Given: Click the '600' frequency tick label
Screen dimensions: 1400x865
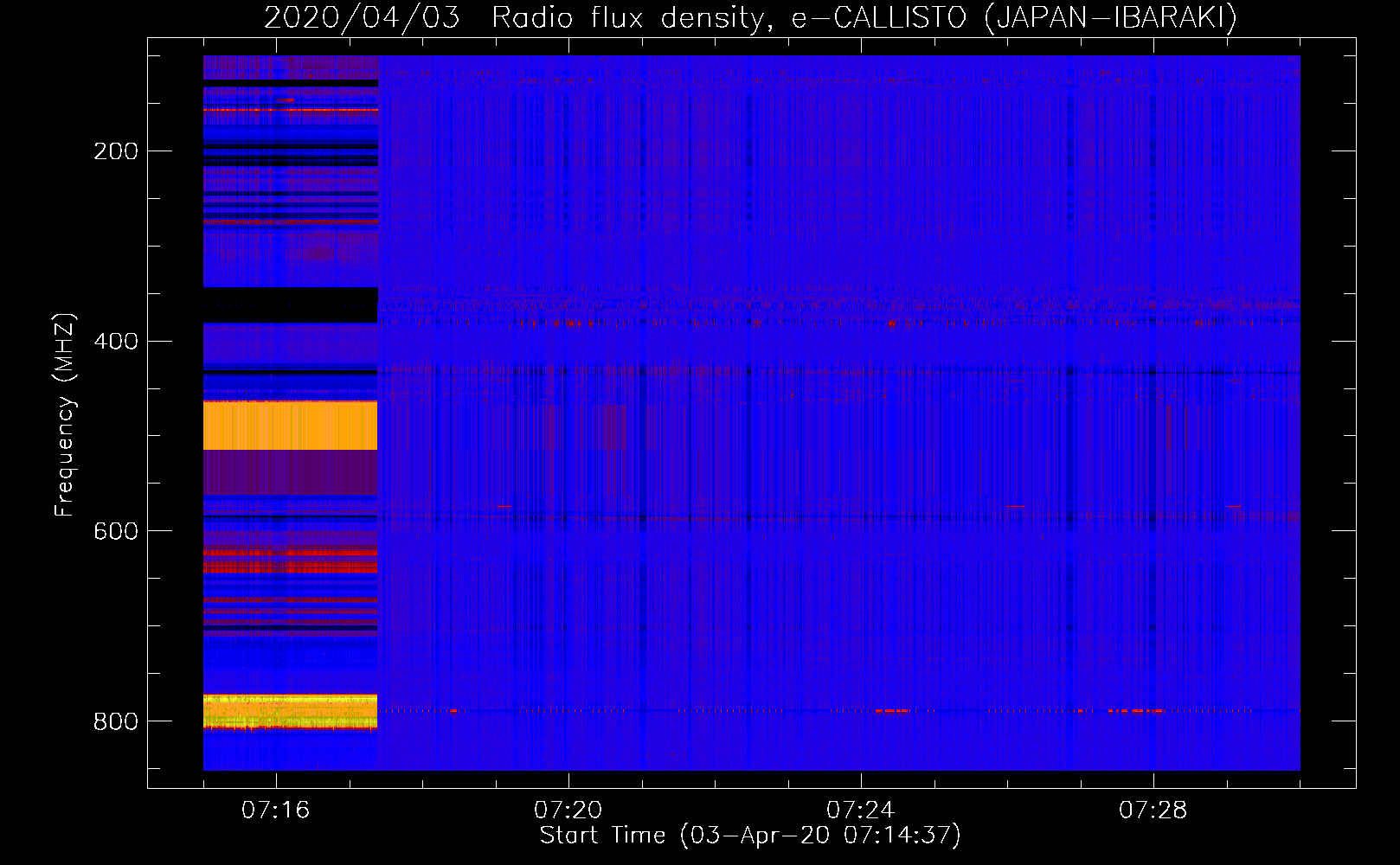Looking at the screenshot, I should coord(116,531).
